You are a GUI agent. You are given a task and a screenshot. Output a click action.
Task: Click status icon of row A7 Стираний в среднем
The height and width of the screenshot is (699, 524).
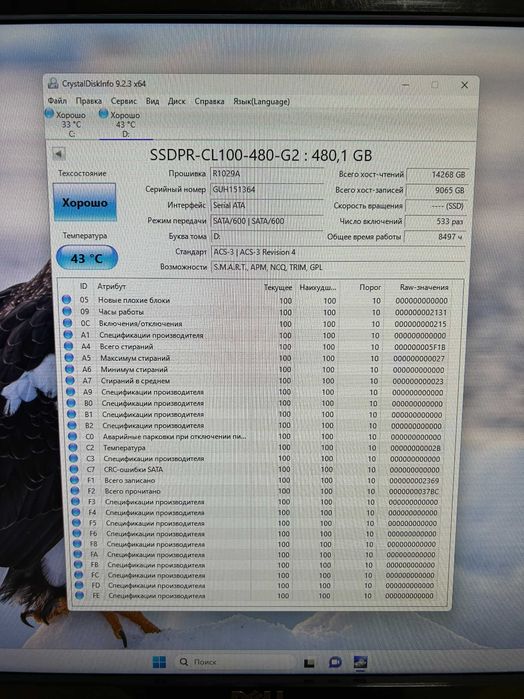pos(70,380)
